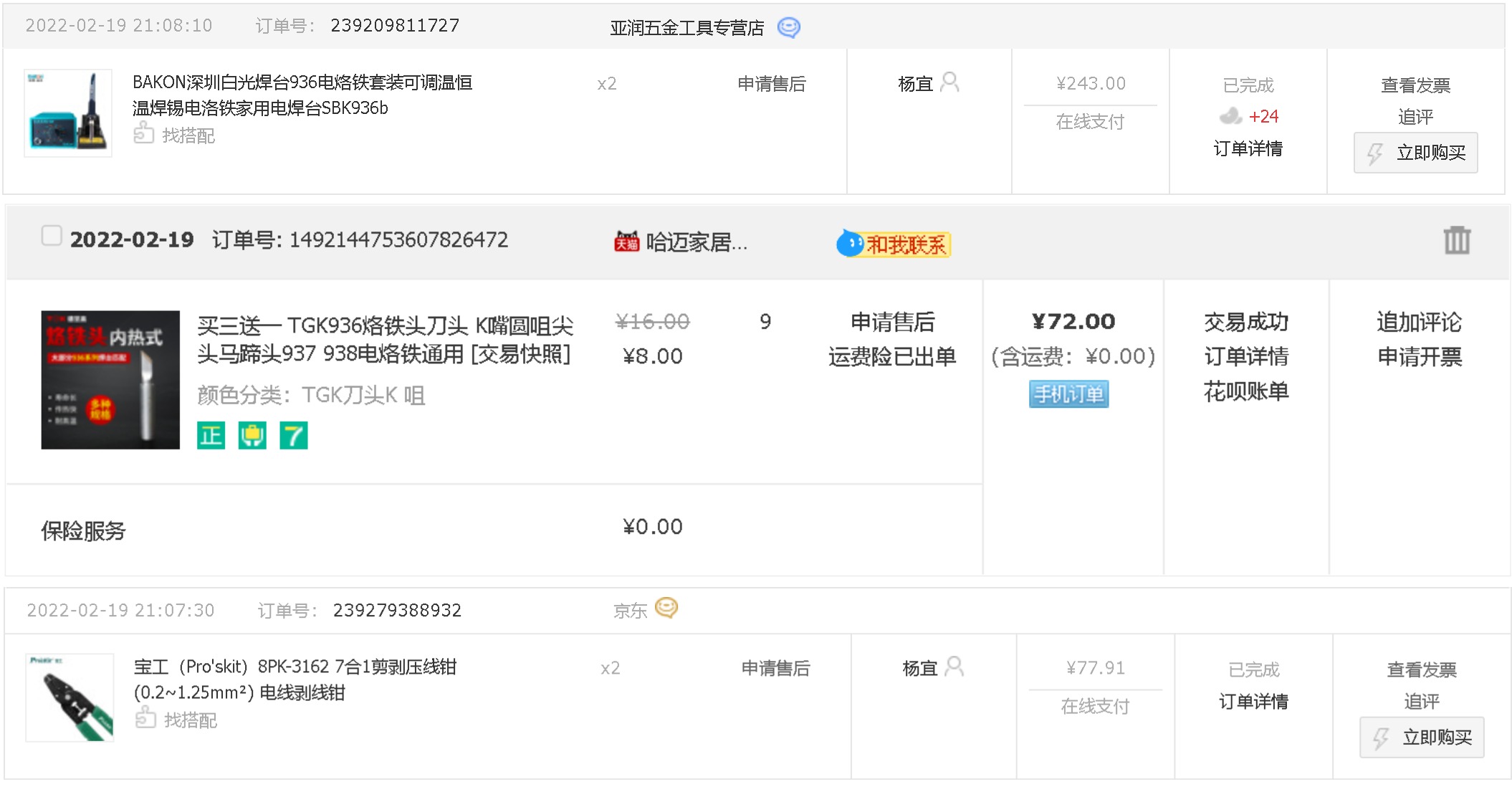Click 立即购买 for the Pro'skit stripping pliers

tap(1421, 737)
